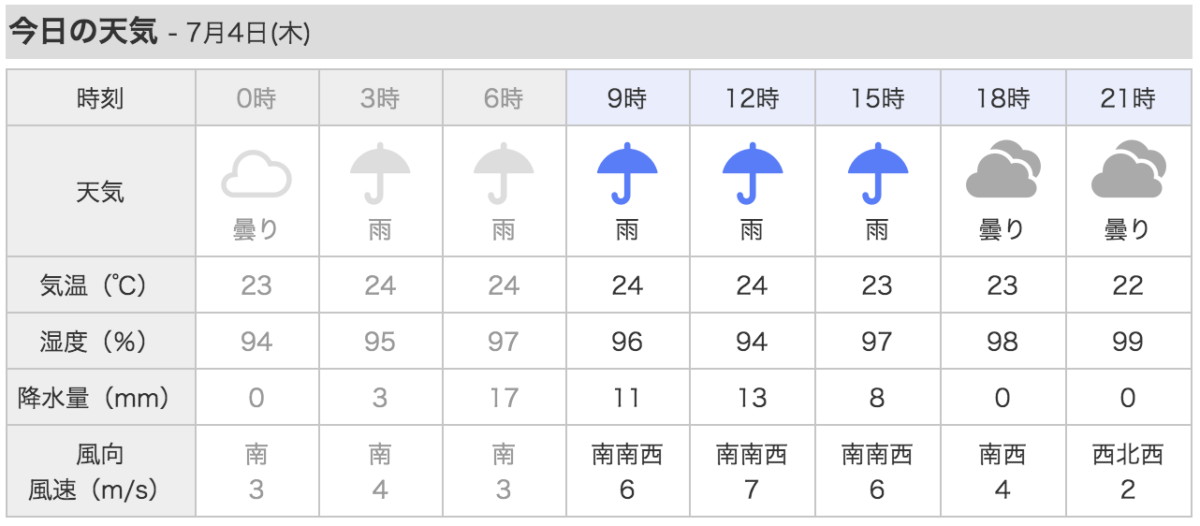Click the 12時 column header
This screenshot has height=526, width=1200.
[x=752, y=98]
